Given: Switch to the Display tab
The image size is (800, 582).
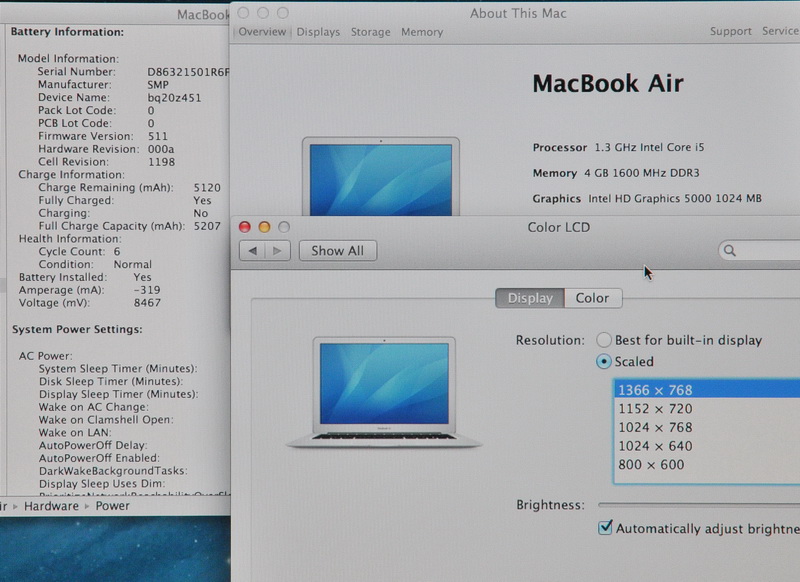Looking at the screenshot, I should (530, 298).
